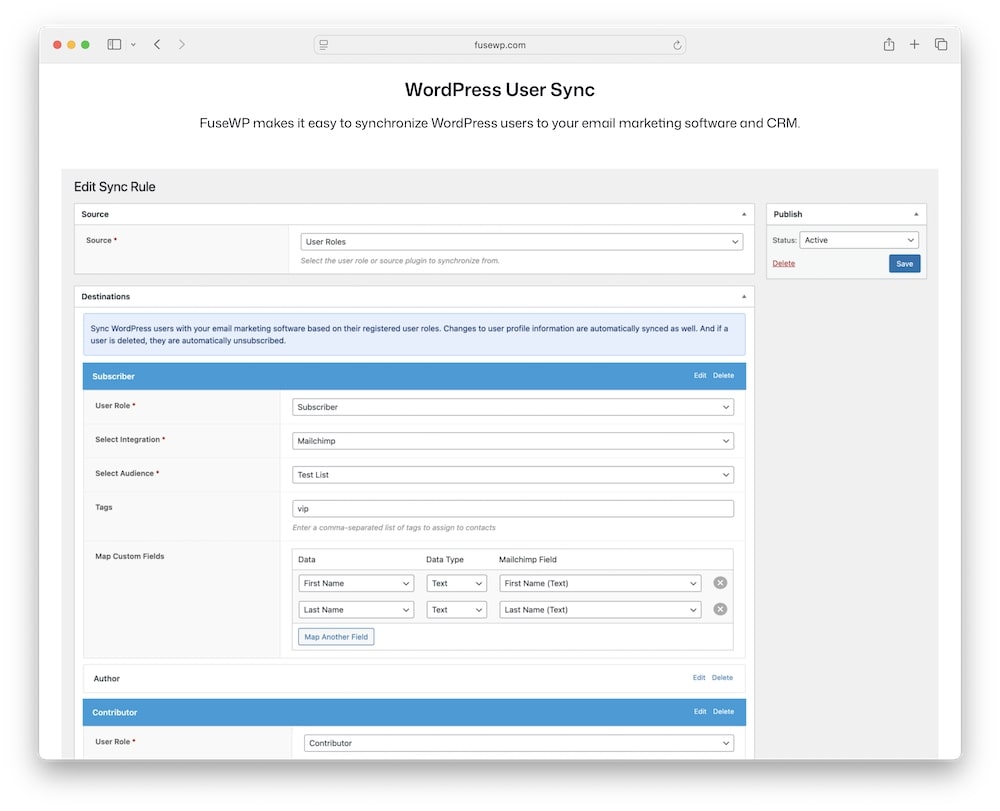The height and width of the screenshot is (811, 1000).
Task: Open the First Name (Text) Mailchimp field dropdown
Action: pos(600,583)
